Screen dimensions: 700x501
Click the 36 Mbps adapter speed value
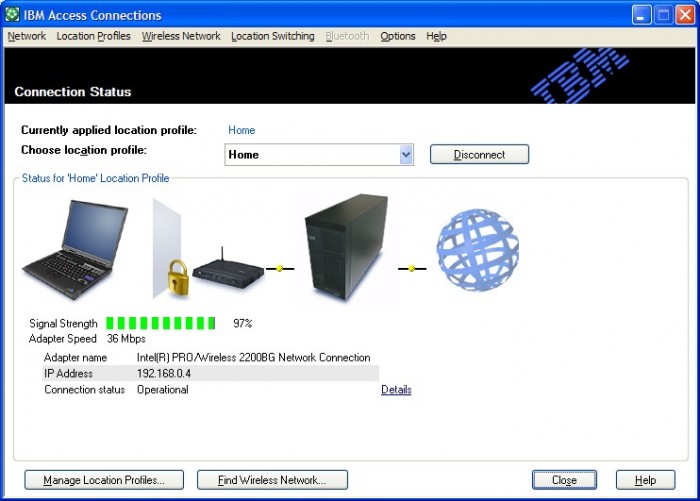(126, 339)
